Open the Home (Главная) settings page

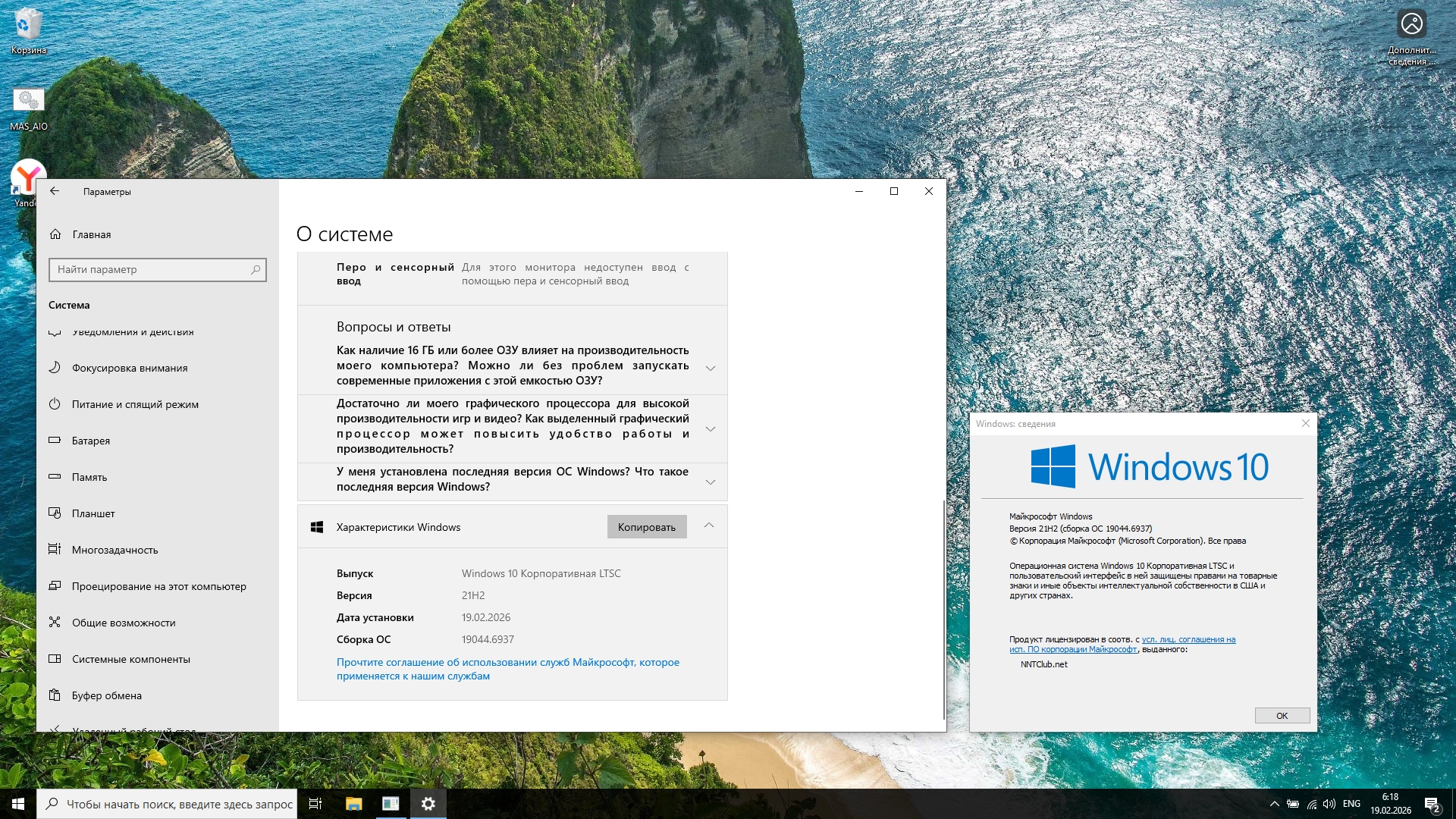(91, 234)
